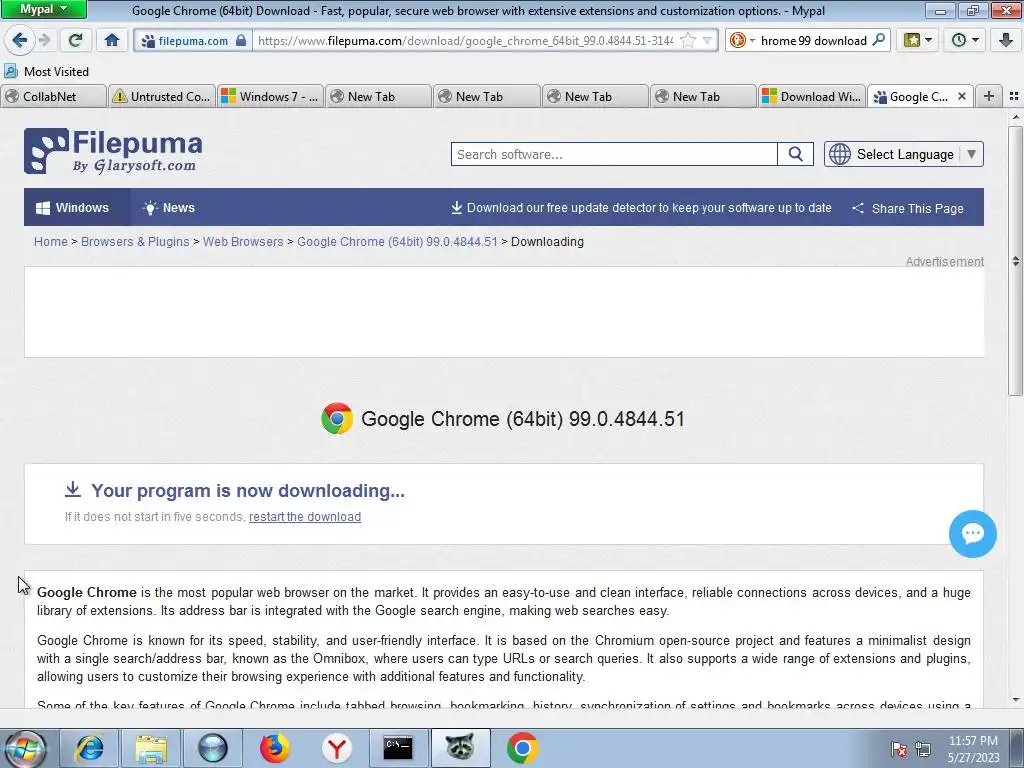Open the history clock button
The height and width of the screenshot is (768, 1024).
[x=965, y=40]
